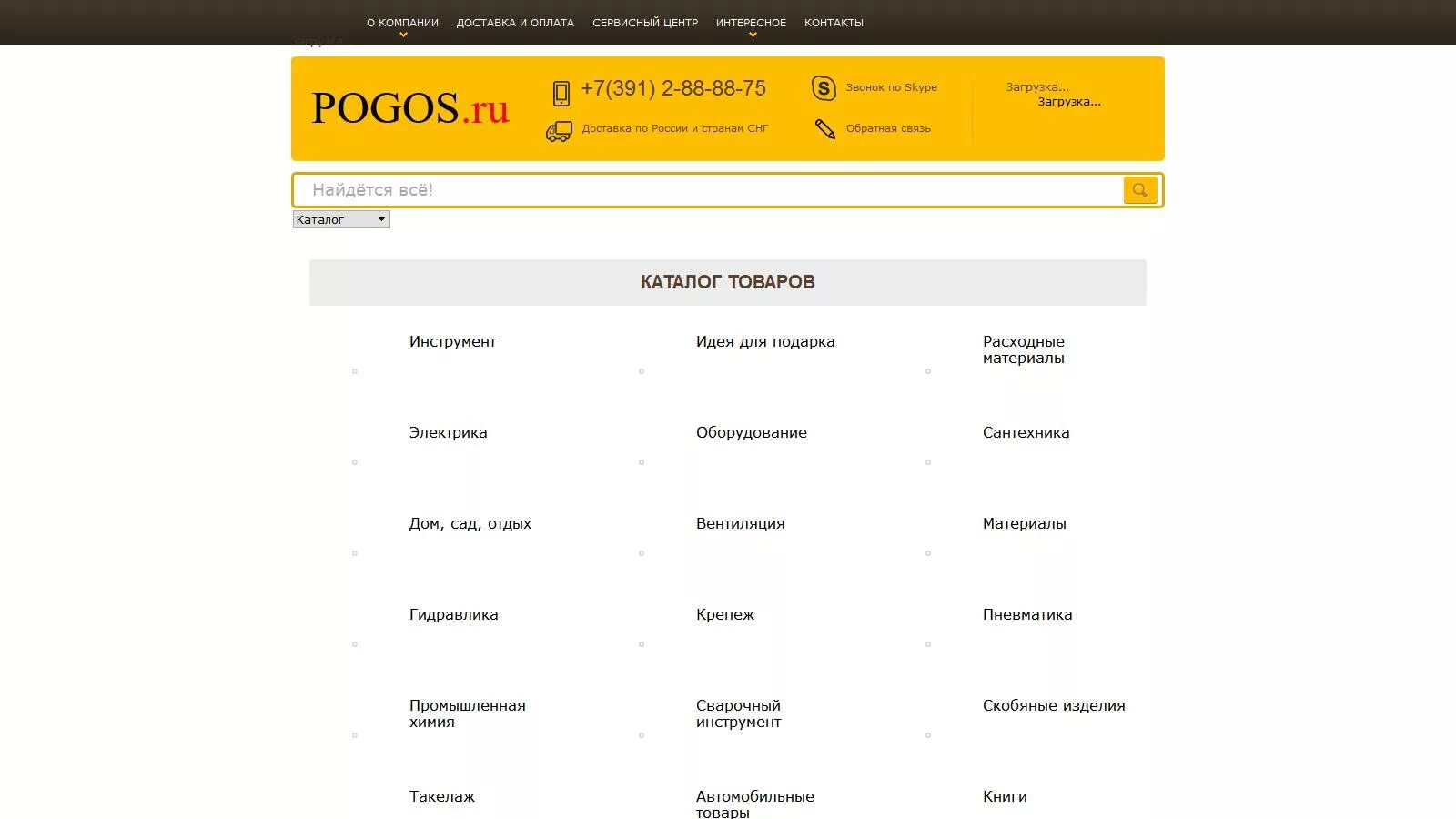The image size is (1456, 819).
Task: Open the Сантехника category
Action: click(1026, 432)
